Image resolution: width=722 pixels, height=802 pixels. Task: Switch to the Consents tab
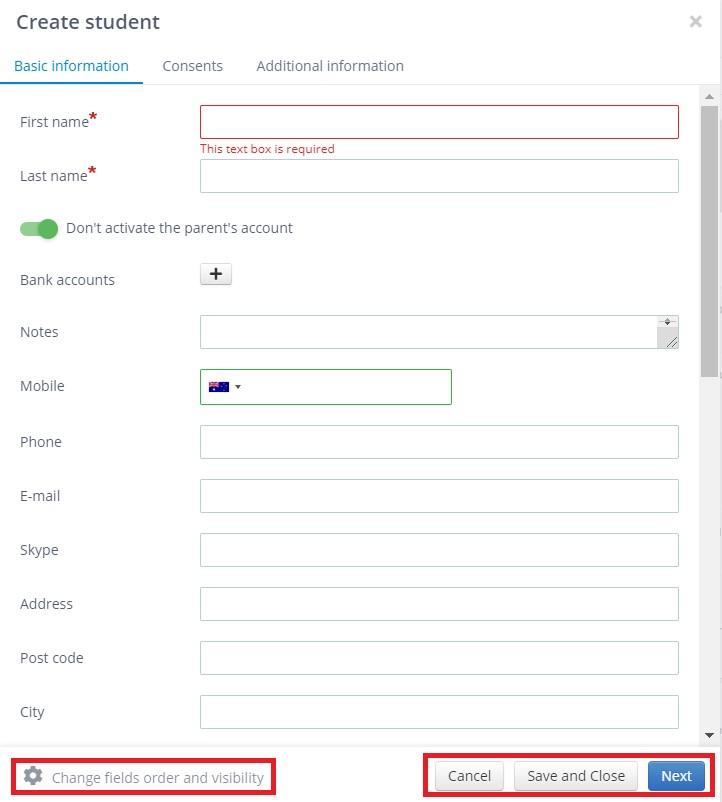tap(192, 66)
